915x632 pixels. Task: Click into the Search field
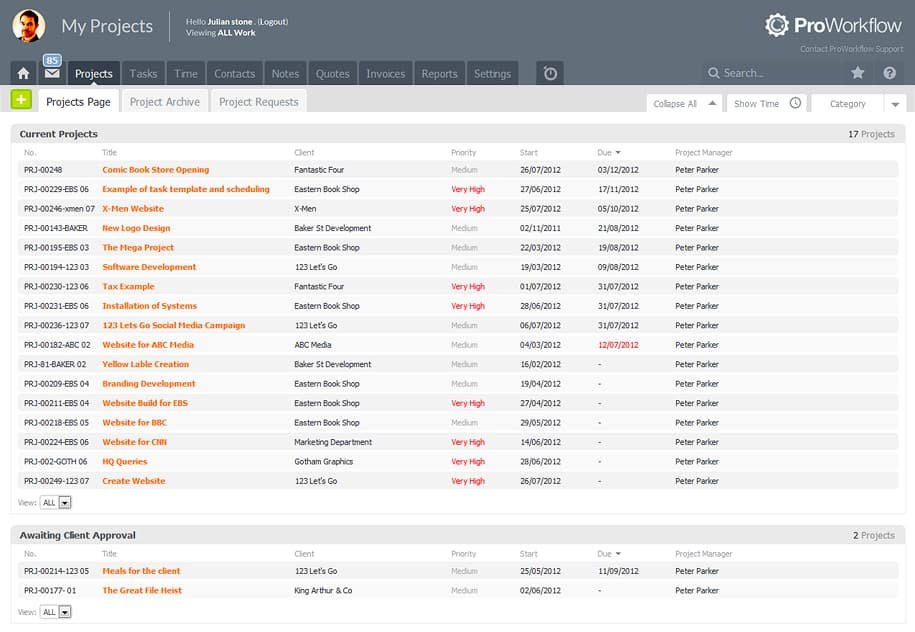coord(773,73)
